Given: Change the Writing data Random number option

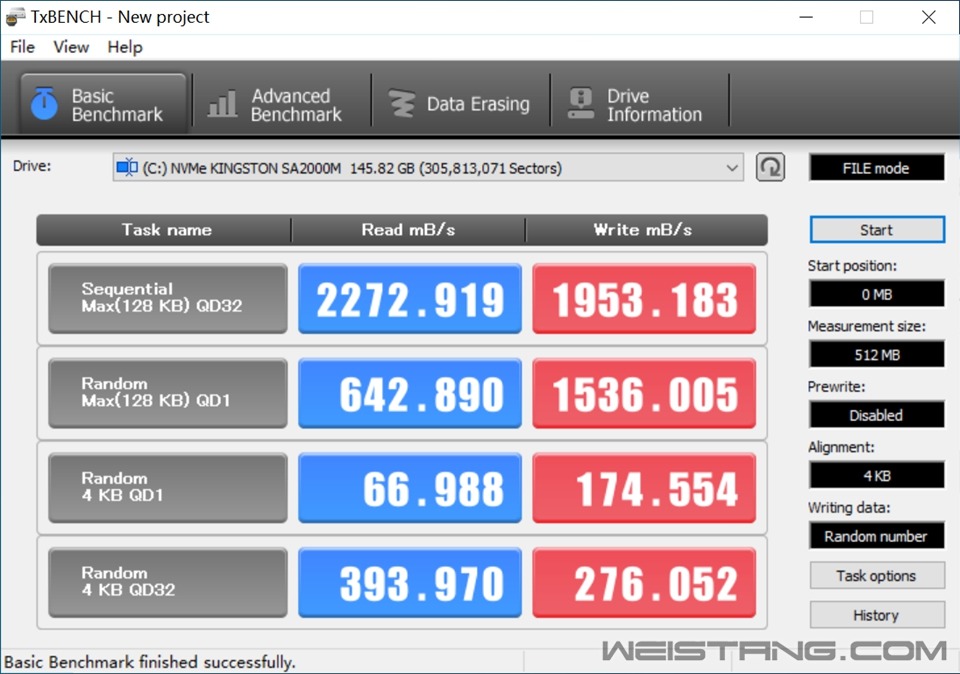Looking at the screenshot, I should click(x=876, y=536).
